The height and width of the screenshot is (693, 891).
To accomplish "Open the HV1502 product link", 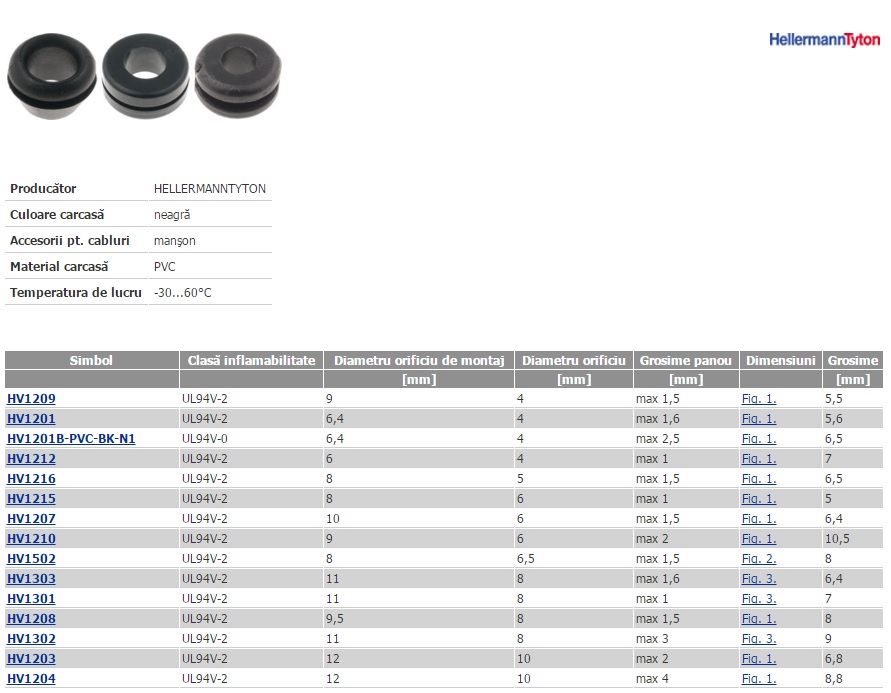I will pyautogui.click(x=31, y=558).
